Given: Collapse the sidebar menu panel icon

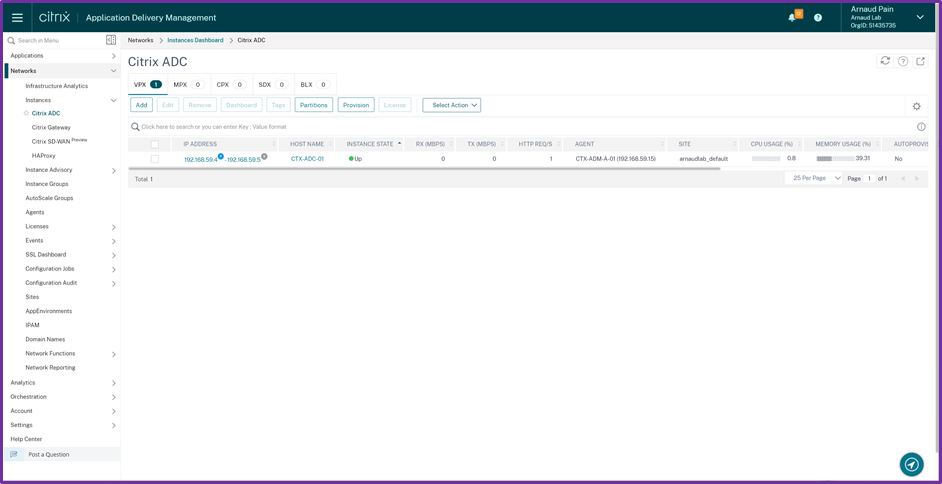Looking at the screenshot, I should coord(111,40).
